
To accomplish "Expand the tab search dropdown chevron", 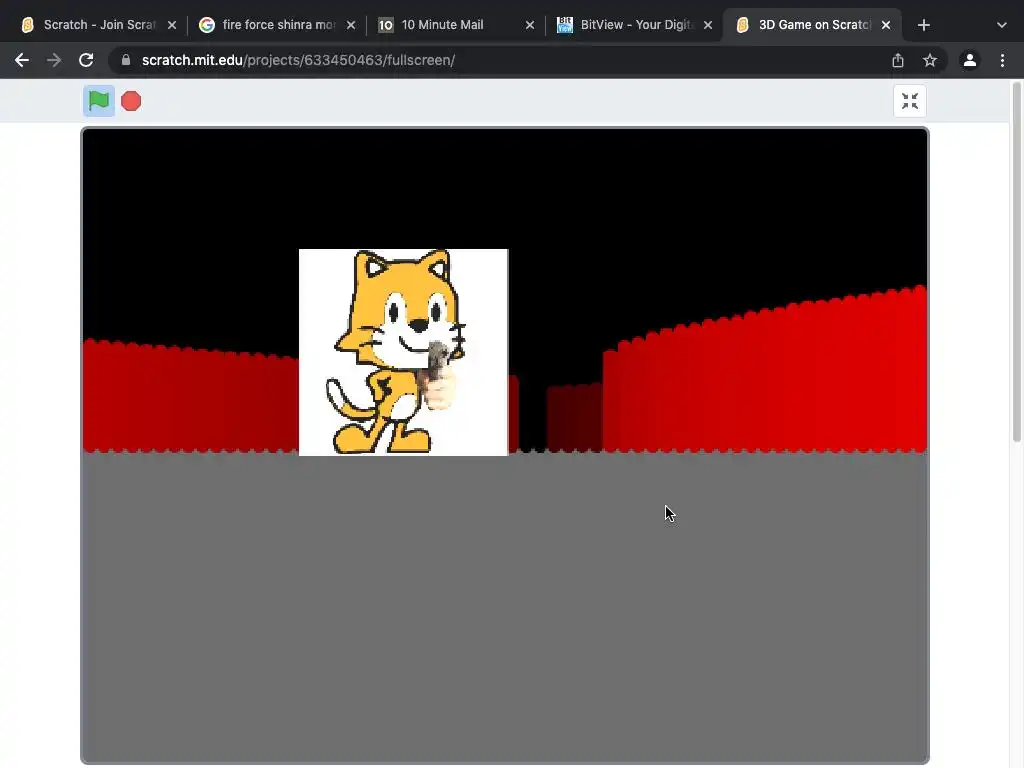I will [1002, 25].
